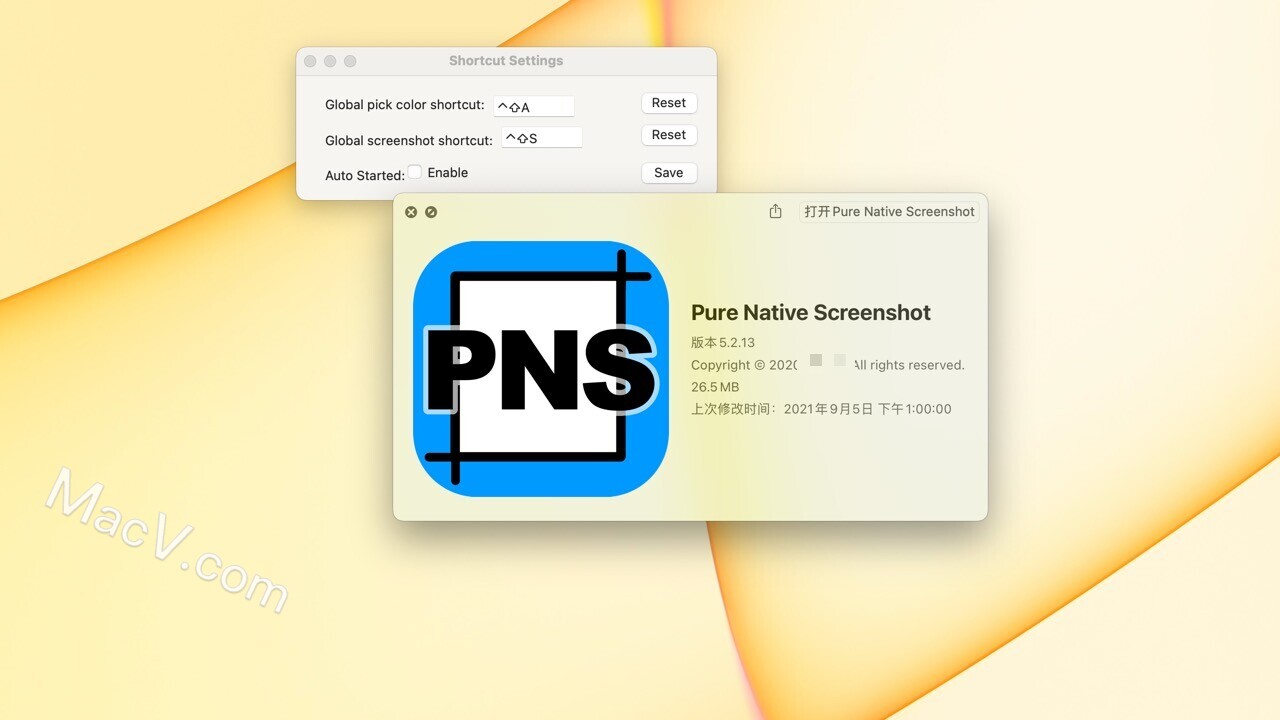Open with Pure Native Screenshot button
Viewport: 1280px width, 720px height.
889,211
